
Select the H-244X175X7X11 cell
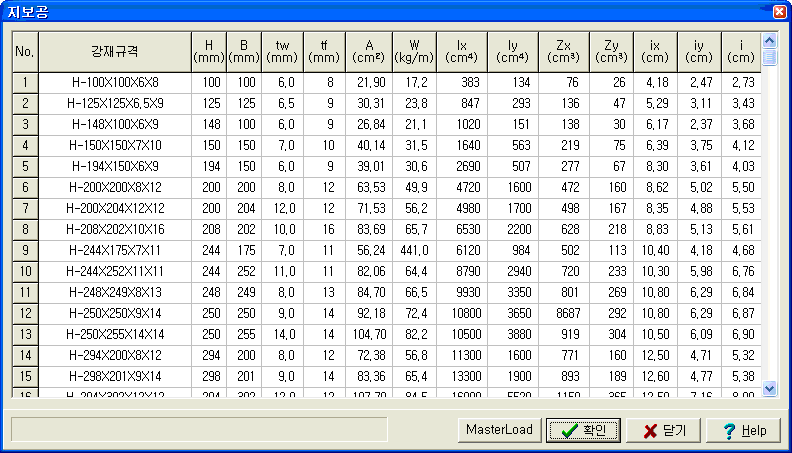[115, 250]
